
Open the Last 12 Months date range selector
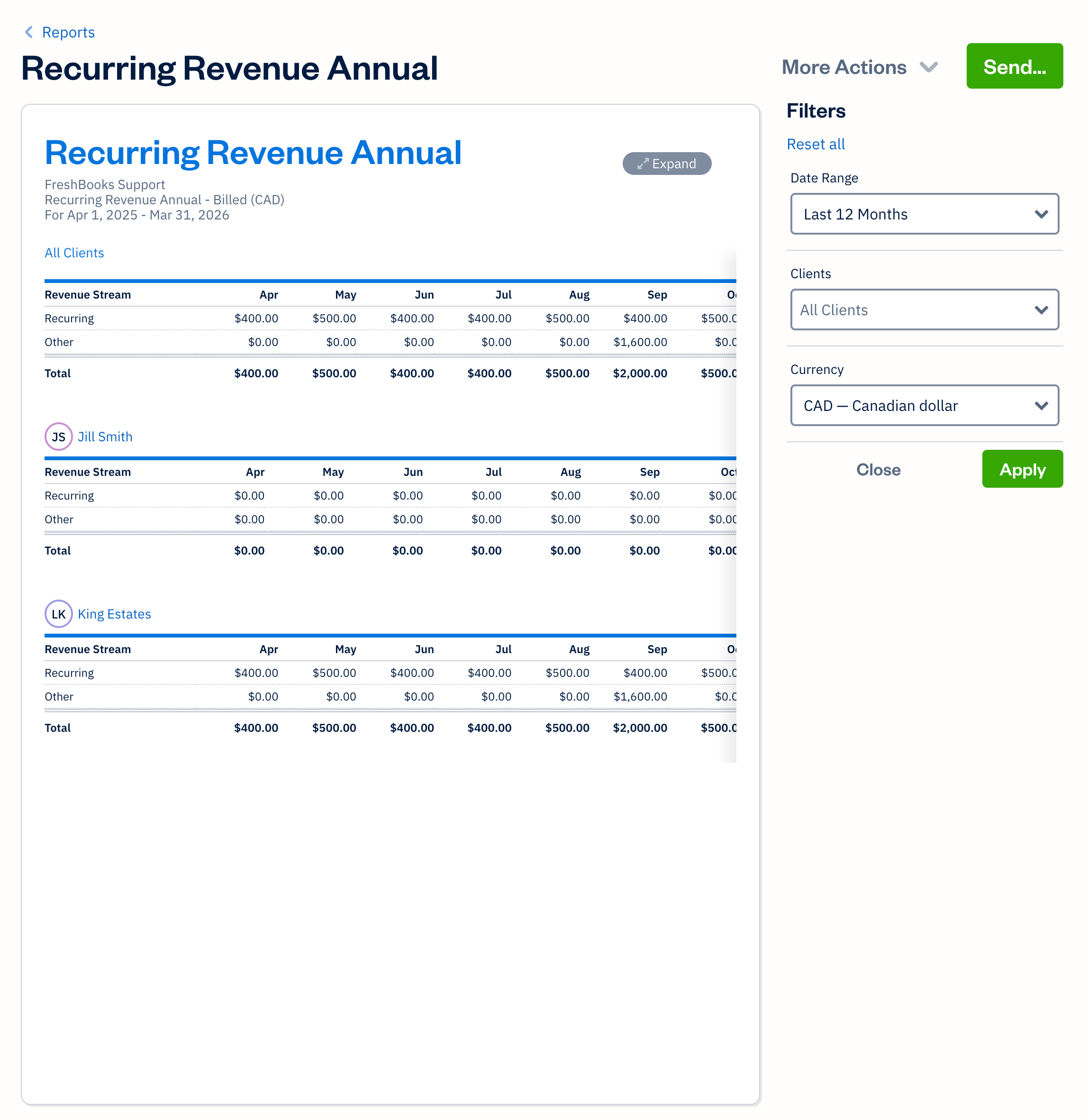924,214
